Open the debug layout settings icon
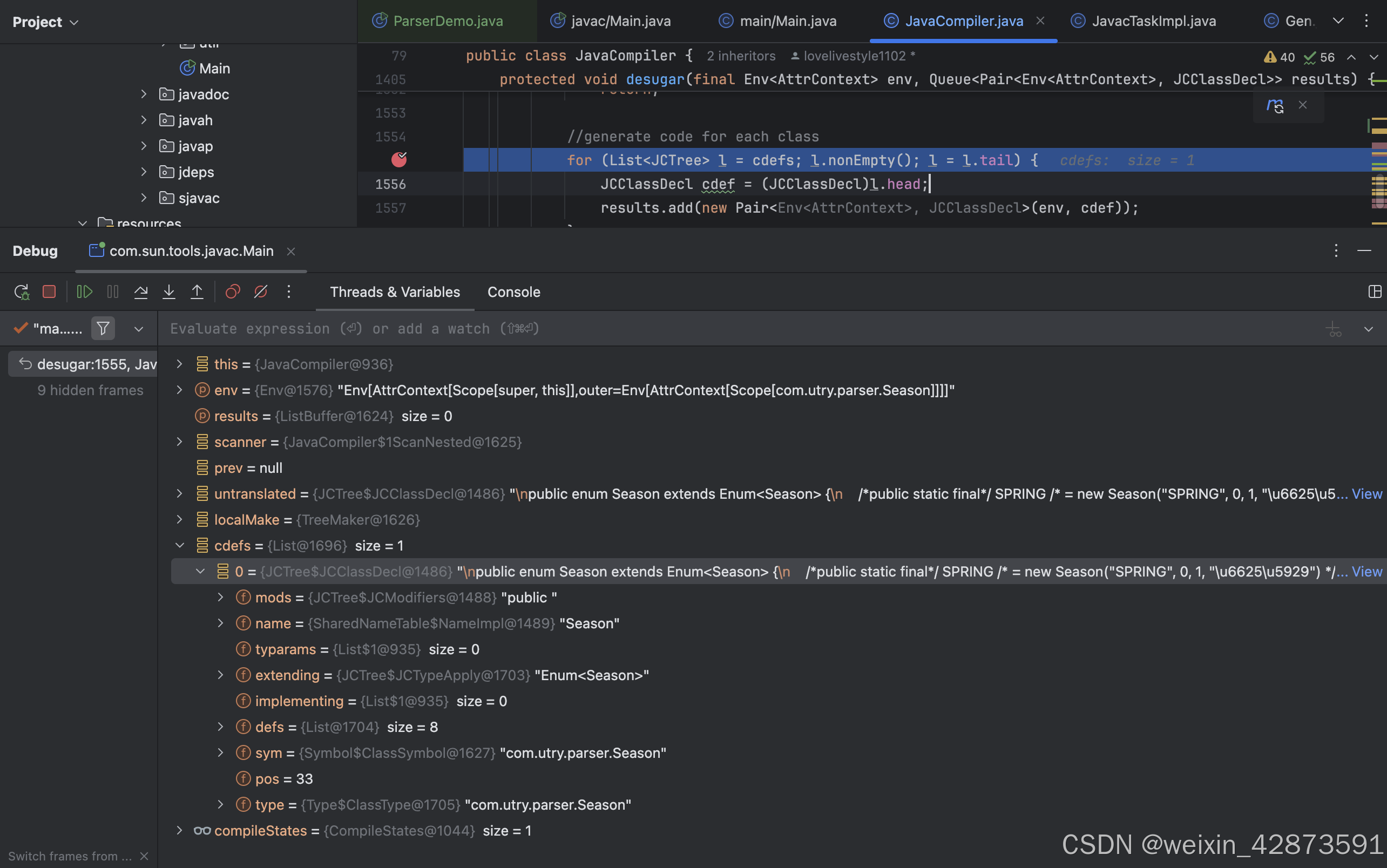 tap(1375, 291)
